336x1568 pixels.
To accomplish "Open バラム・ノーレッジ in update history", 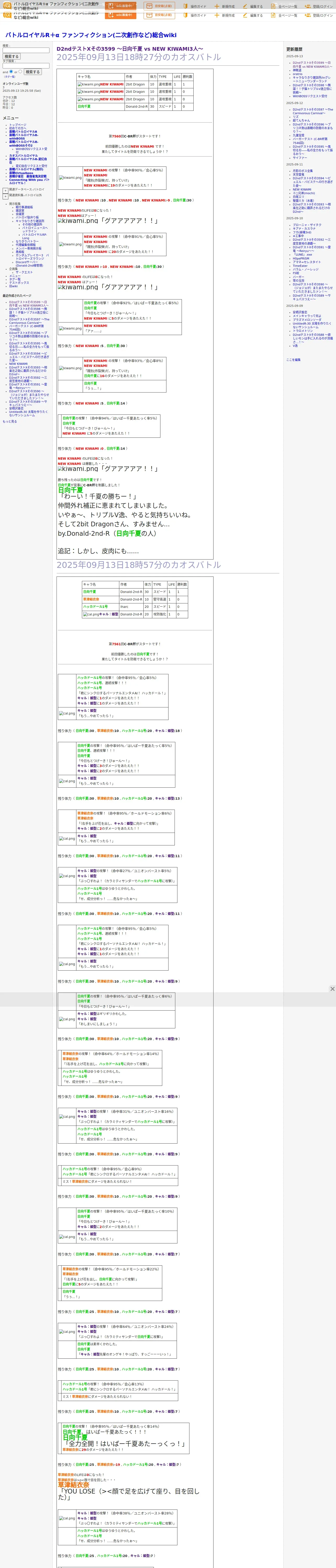I will click(305, 269).
